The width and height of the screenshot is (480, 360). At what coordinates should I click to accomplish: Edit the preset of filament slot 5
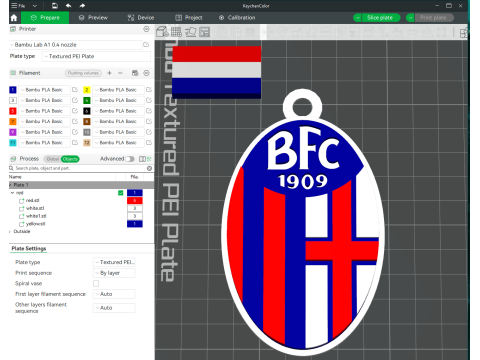(x=75, y=111)
